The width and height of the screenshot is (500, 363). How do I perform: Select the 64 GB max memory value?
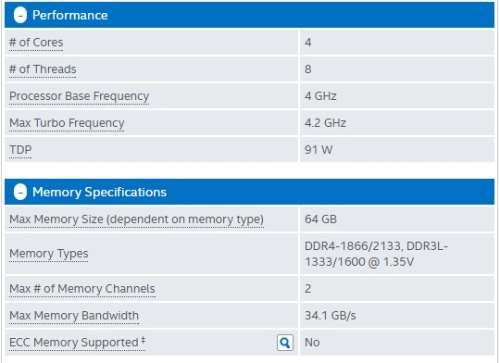[320, 219]
